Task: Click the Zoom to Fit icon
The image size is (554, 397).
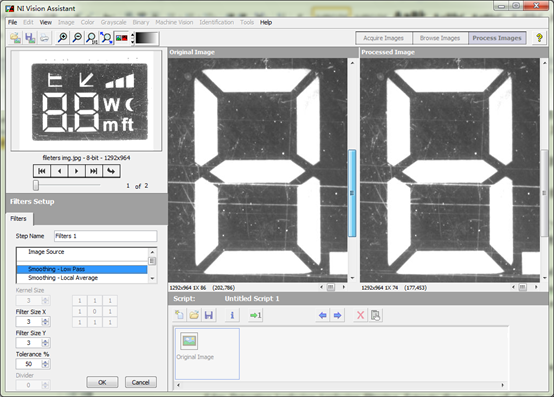Action: [x=106, y=38]
